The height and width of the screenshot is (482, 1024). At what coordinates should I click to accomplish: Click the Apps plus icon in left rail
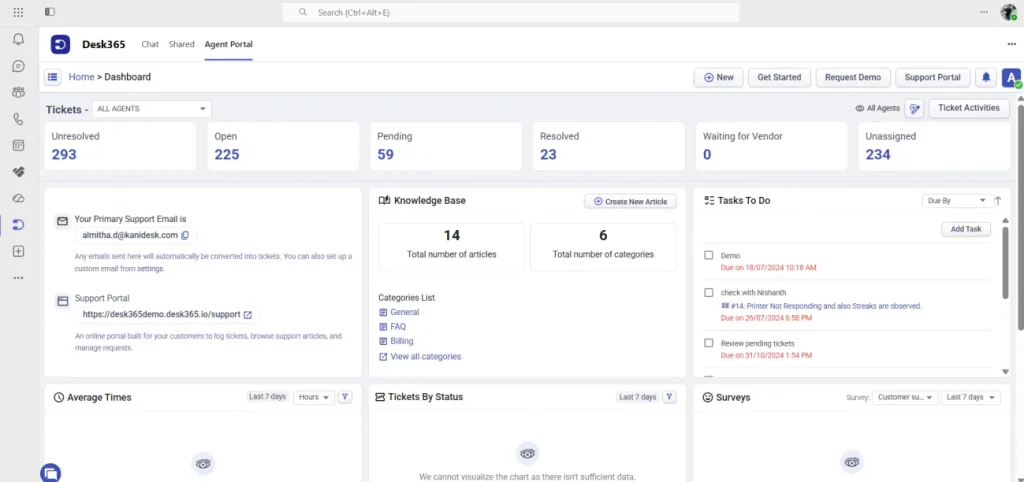click(x=18, y=251)
